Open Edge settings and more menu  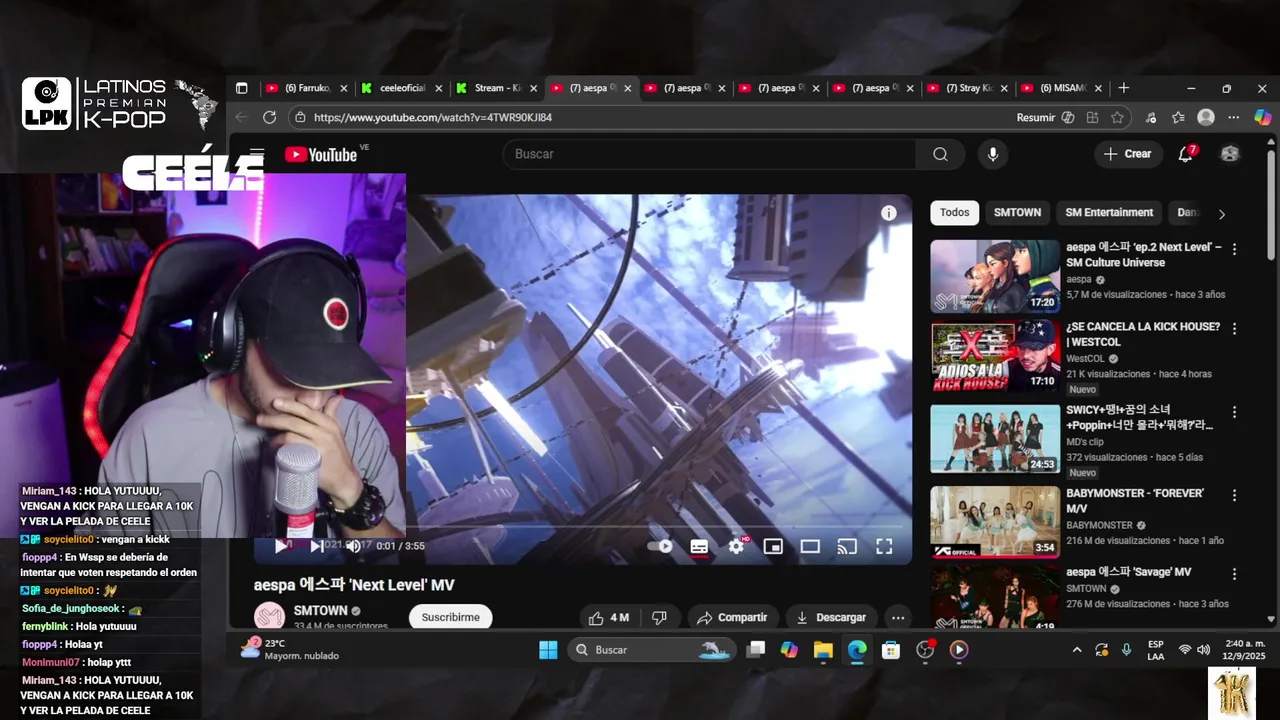(x=1234, y=117)
